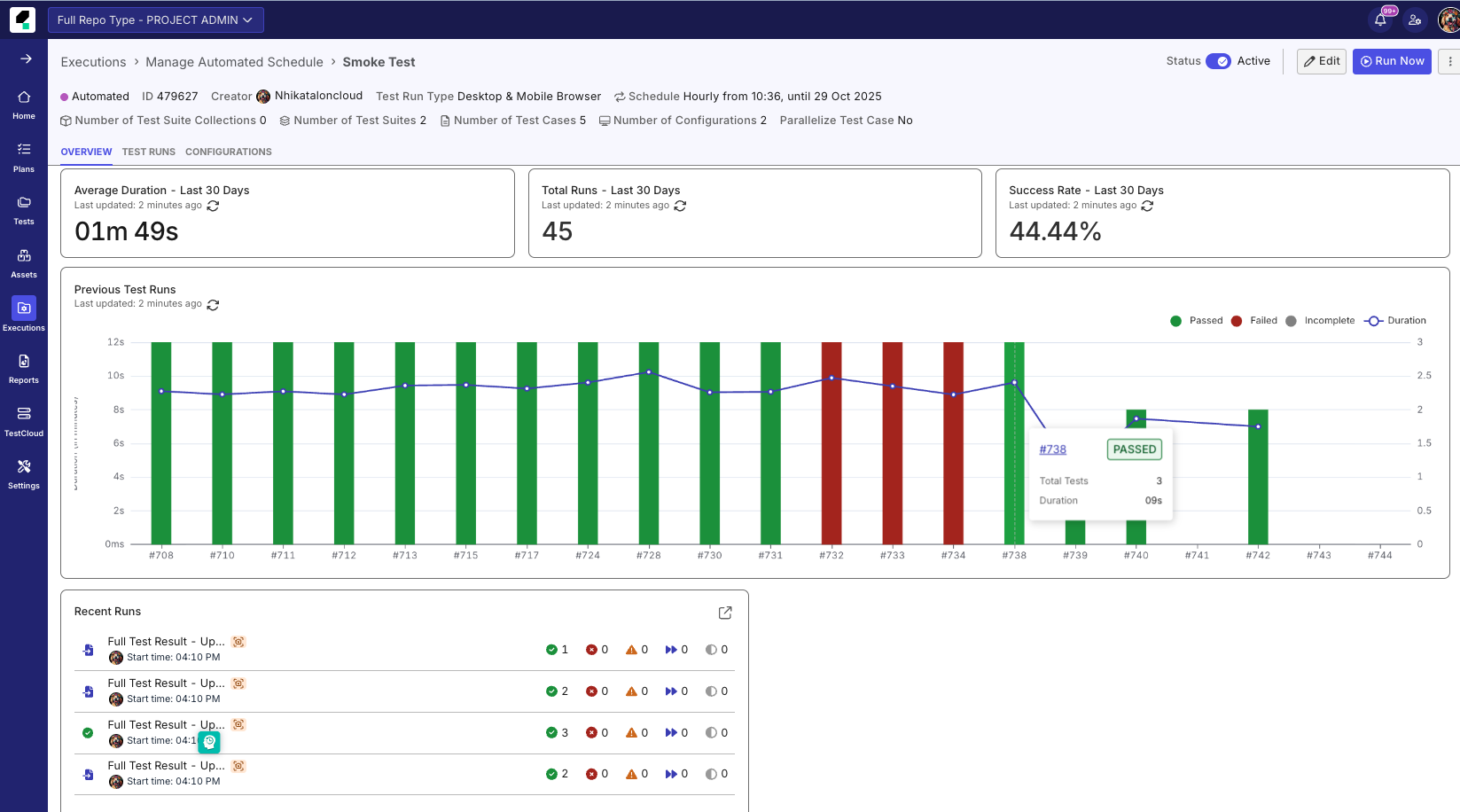This screenshot has height=812, width=1460.
Task: Toggle the schedule Active status switch
Action: pyautogui.click(x=1217, y=61)
